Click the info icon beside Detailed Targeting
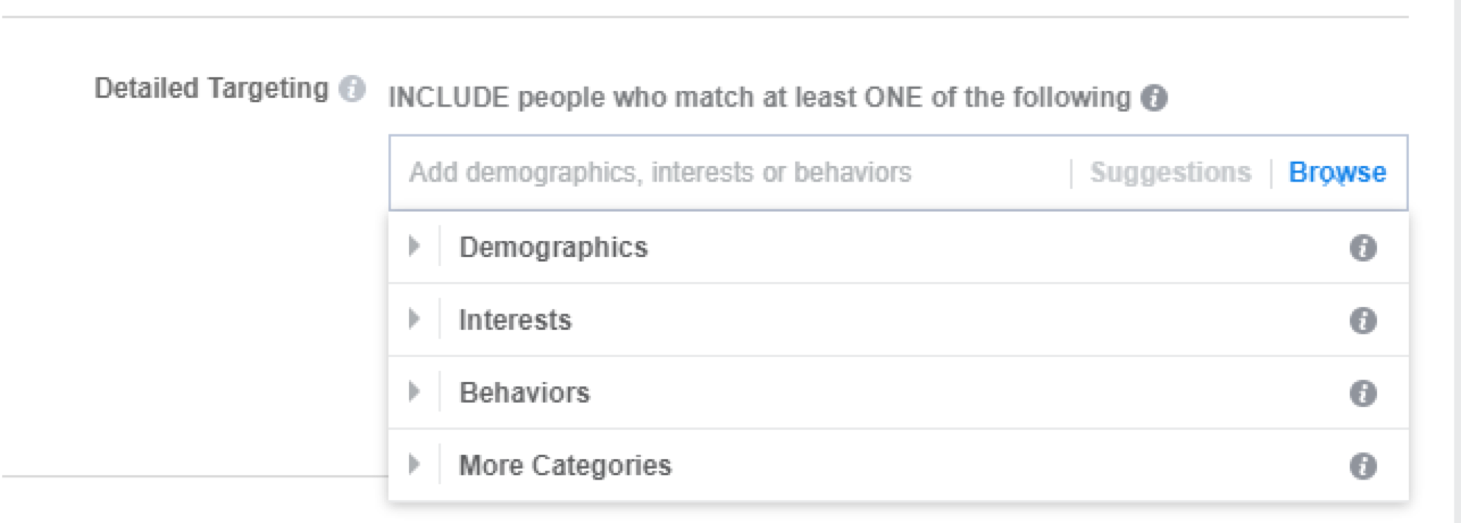 pyautogui.click(x=352, y=89)
